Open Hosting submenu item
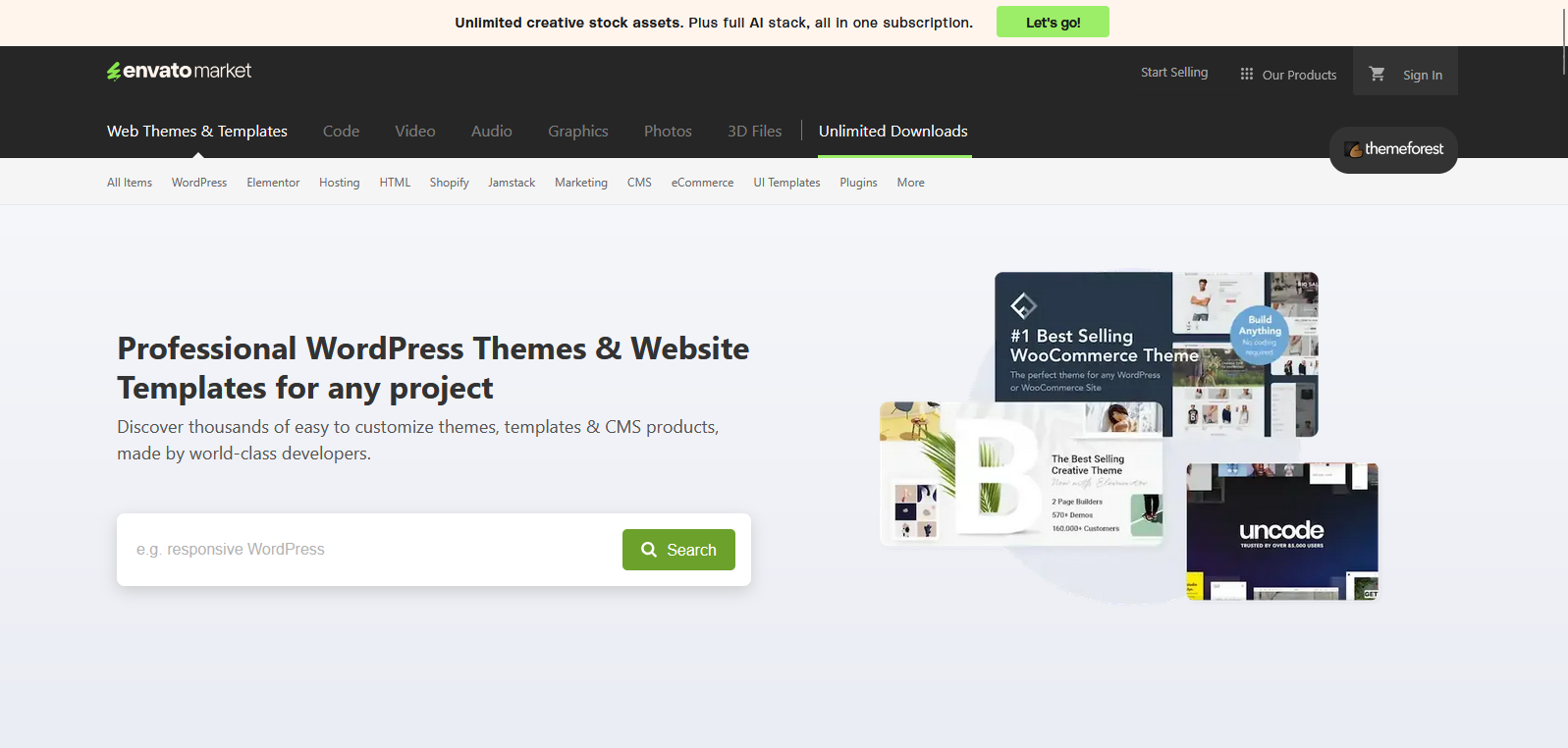The height and width of the screenshot is (748, 1568). point(340,183)
